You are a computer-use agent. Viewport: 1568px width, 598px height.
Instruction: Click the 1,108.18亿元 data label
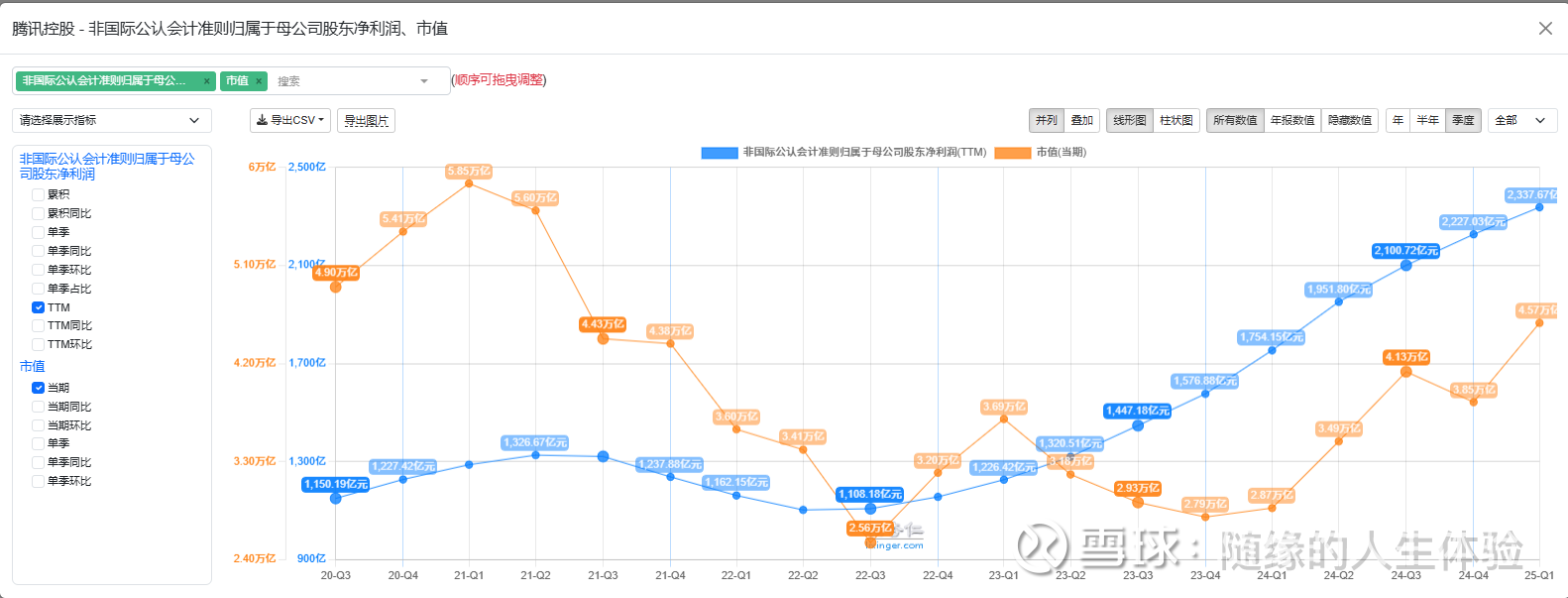[870, 494]
